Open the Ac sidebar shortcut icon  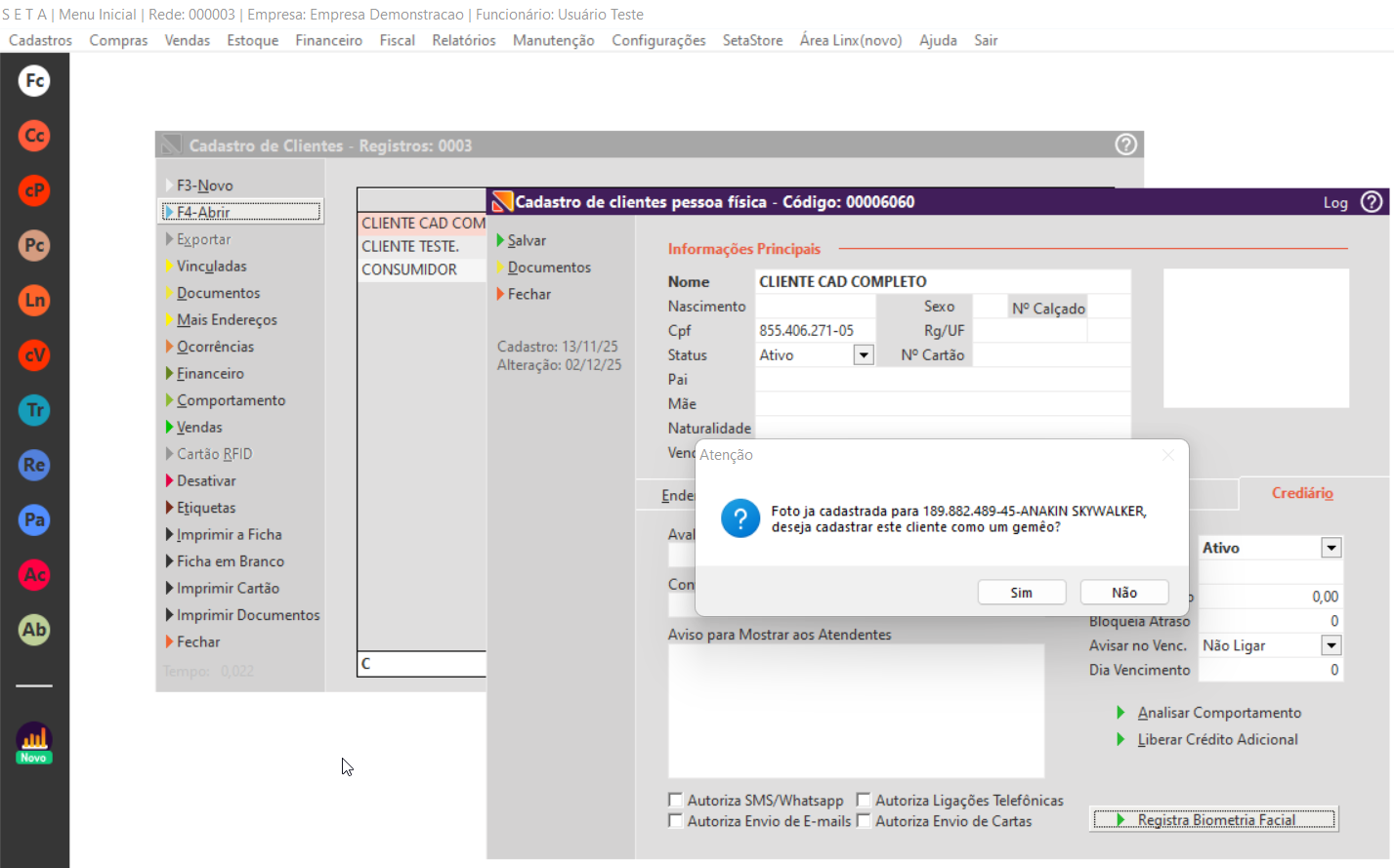(x=34, y=574)
